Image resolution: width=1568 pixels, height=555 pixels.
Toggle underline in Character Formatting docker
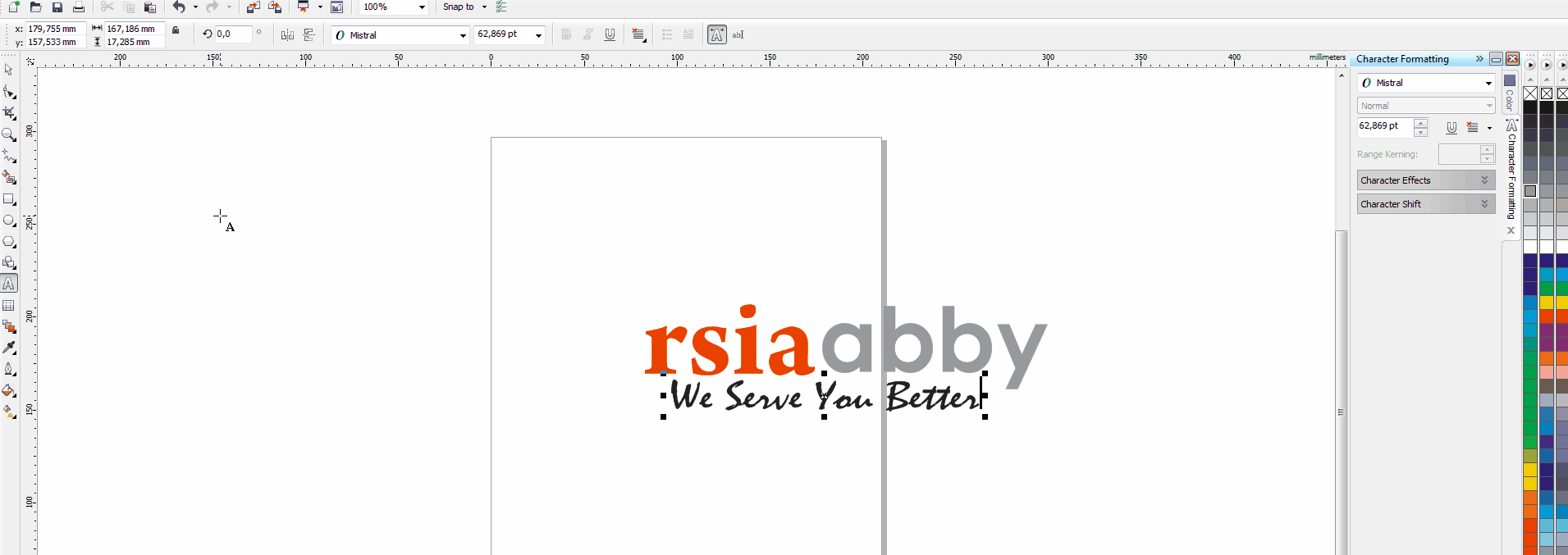[1451, 127]
